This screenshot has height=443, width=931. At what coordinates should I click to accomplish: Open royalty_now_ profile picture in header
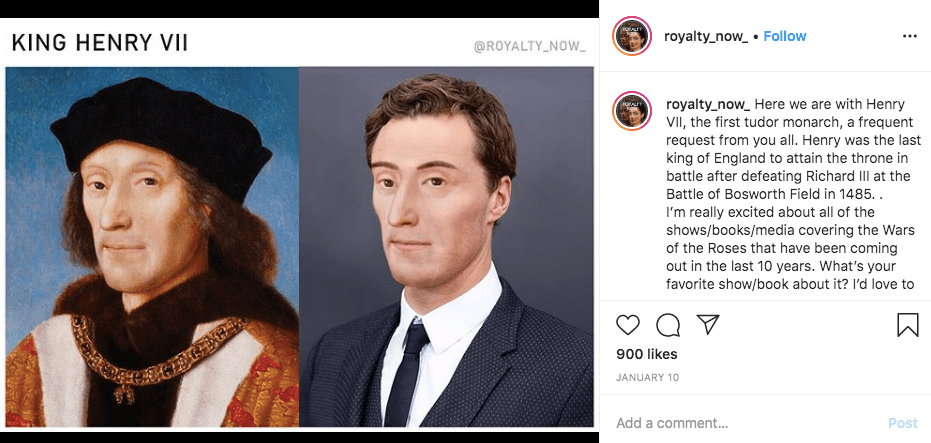pos(632,36)
